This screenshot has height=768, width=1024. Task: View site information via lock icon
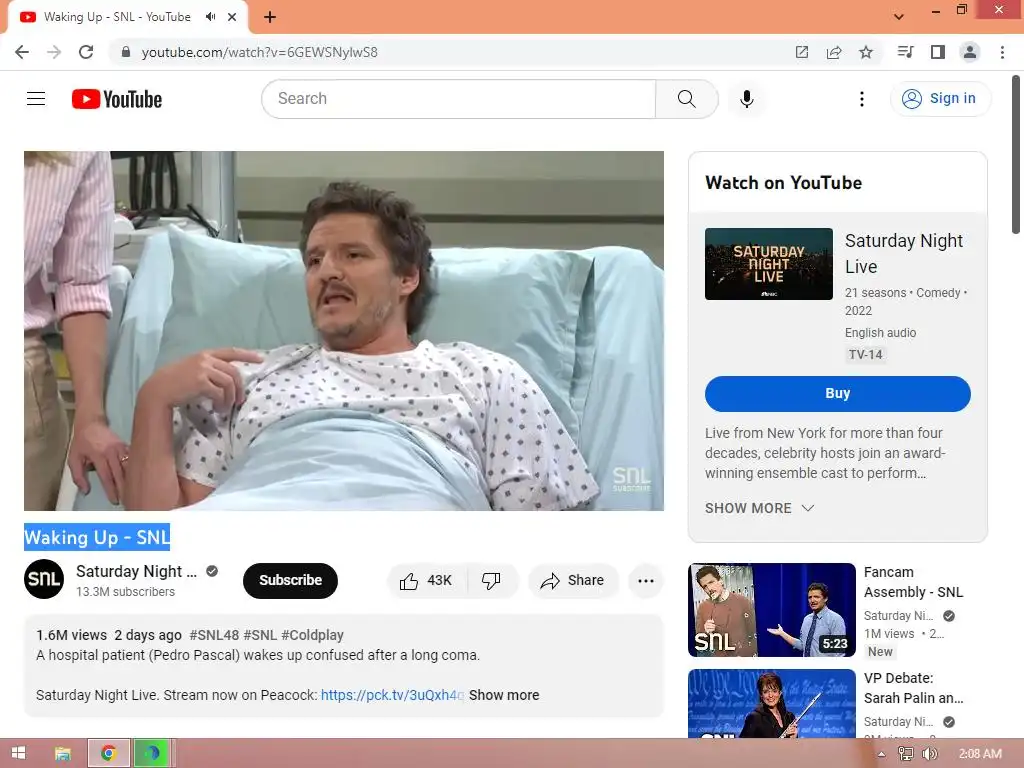tap(126, 52)
